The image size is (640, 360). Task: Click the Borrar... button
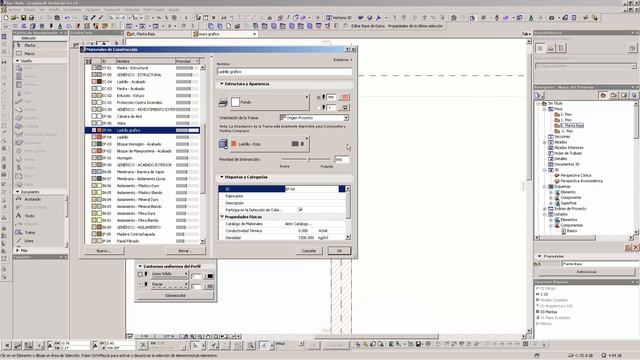186,251
